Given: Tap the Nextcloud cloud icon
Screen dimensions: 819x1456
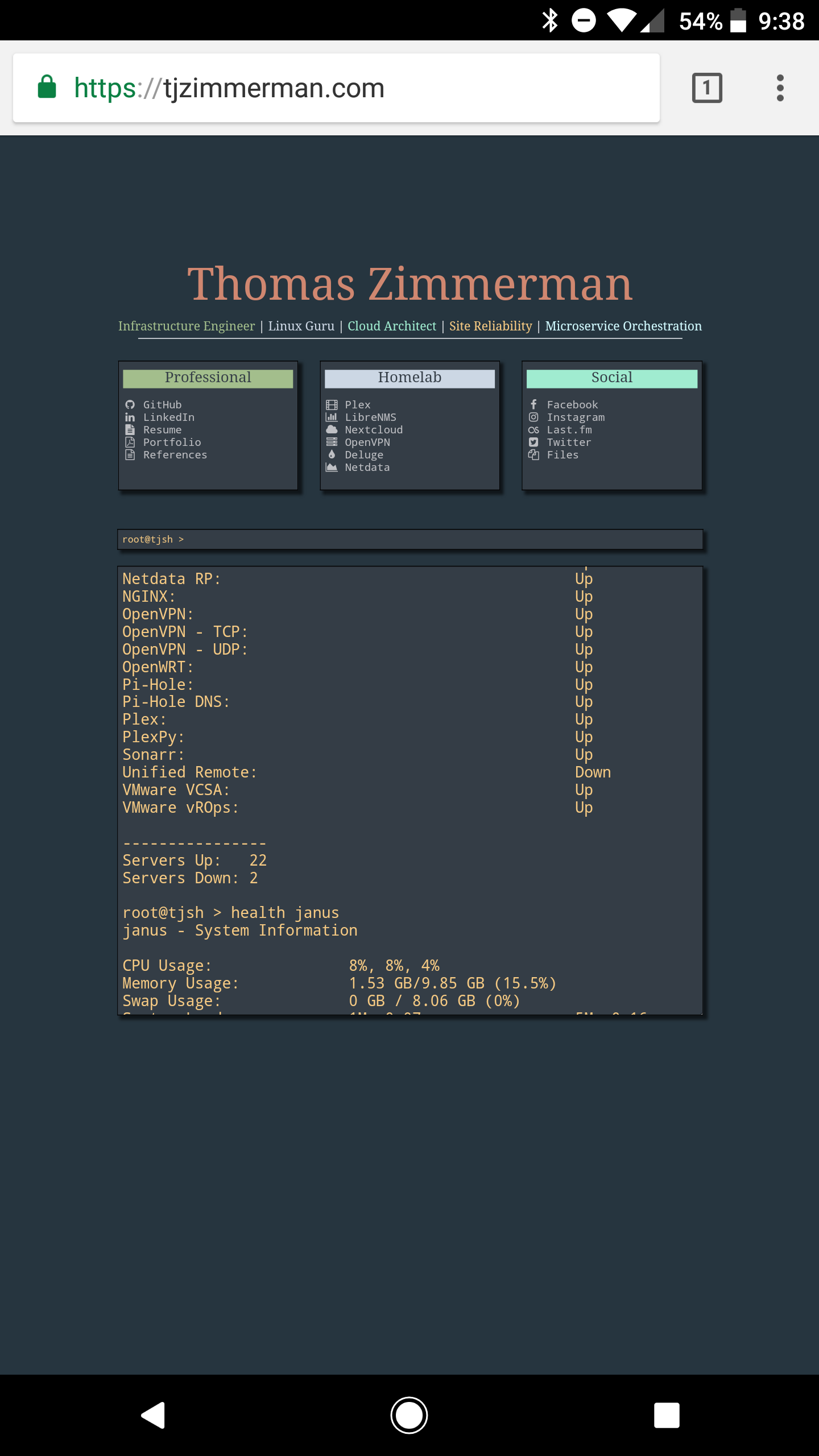Looking at the screenshot, I should pyautogui.click(x=332, y=429).
